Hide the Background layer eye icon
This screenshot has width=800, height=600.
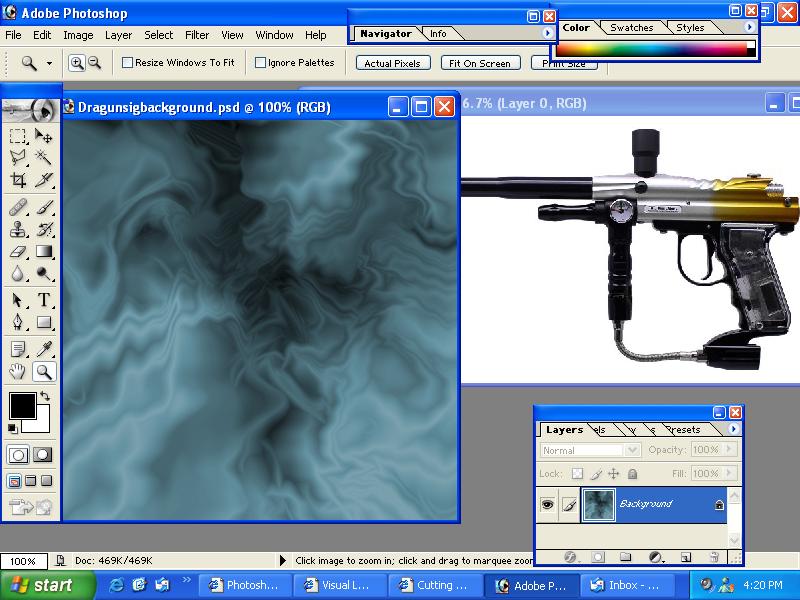point(547,505)
